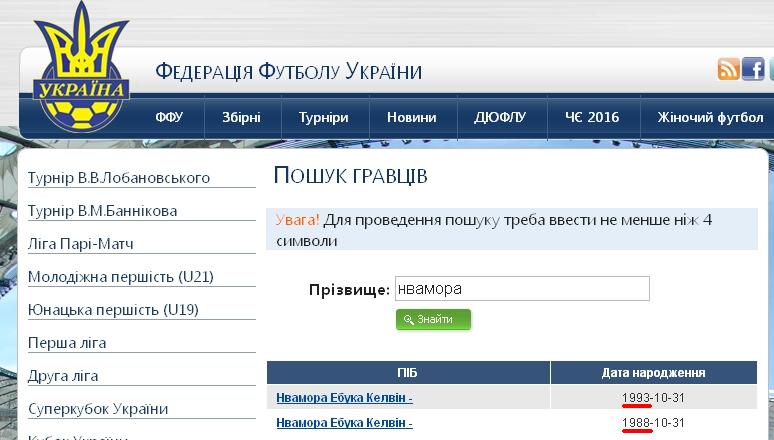Open Нвамора Ебука Келвін born 1993 link
Screen dimensions: 774x440
[345, 398]
